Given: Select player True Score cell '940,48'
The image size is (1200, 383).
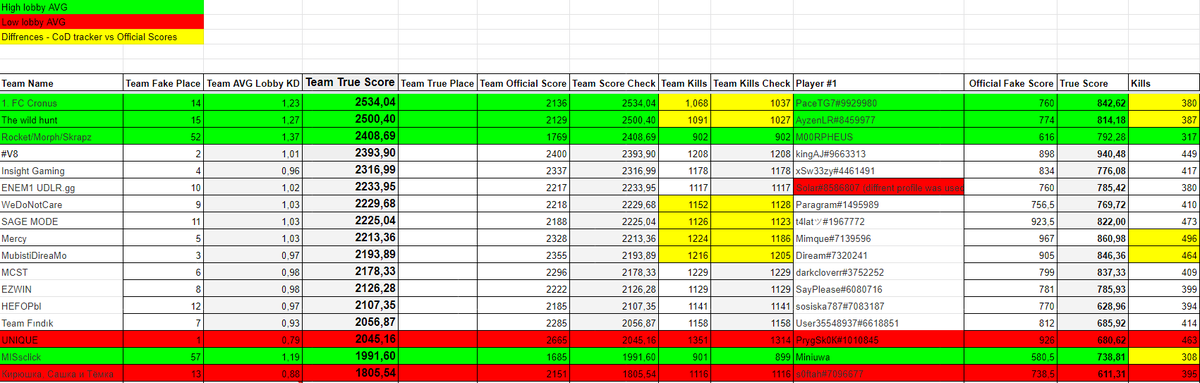Looking at the screenshot, I should (x=1092, y=154).
